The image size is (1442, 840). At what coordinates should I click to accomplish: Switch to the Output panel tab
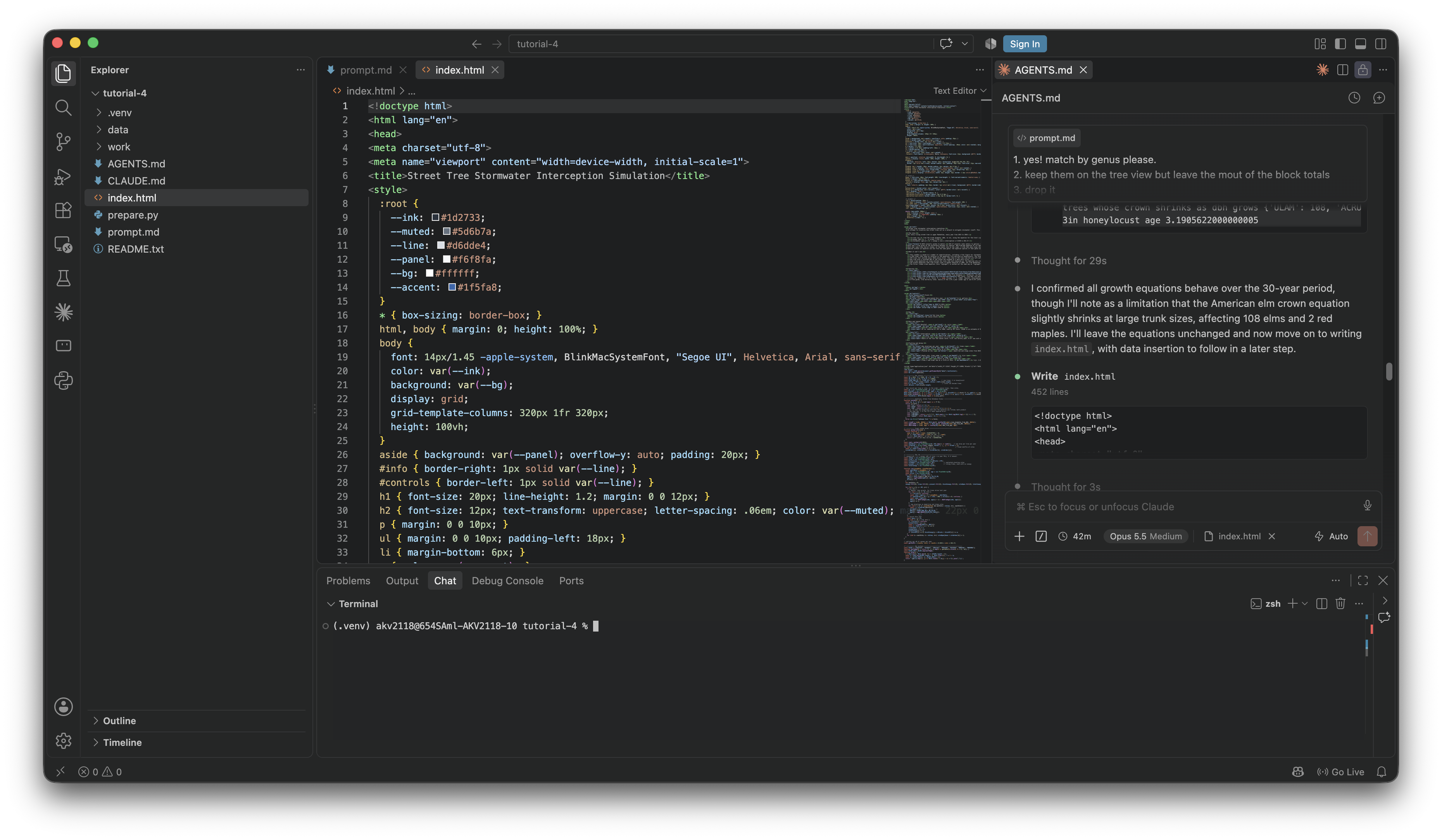(x=402, y=580)
